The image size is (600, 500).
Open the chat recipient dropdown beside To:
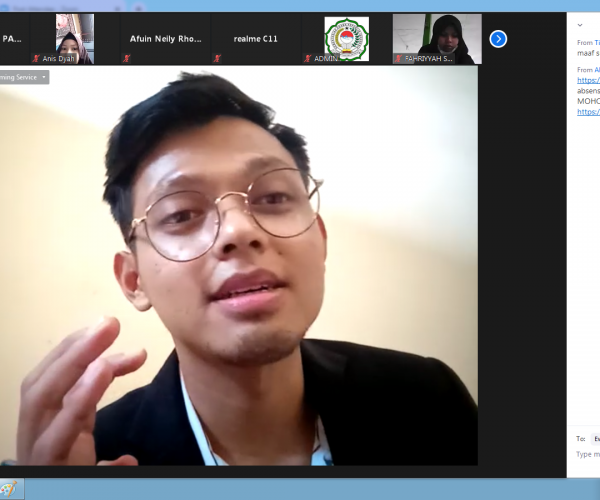pyautogui.click(x=595, y=438)
